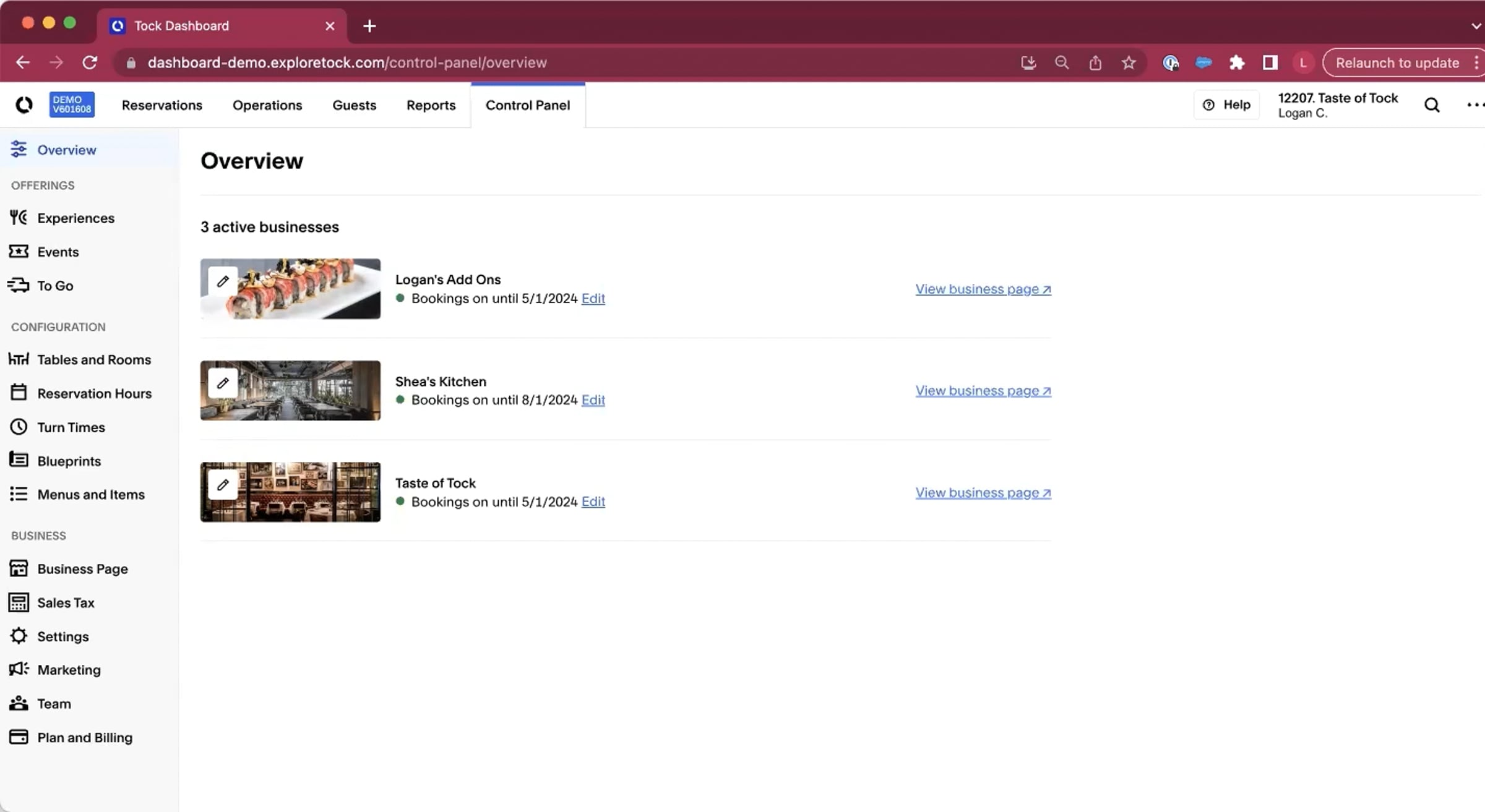Screen dimensions: 1485x812
Task: View business page for Logan's Add Ons
Action: pos(983,289)
